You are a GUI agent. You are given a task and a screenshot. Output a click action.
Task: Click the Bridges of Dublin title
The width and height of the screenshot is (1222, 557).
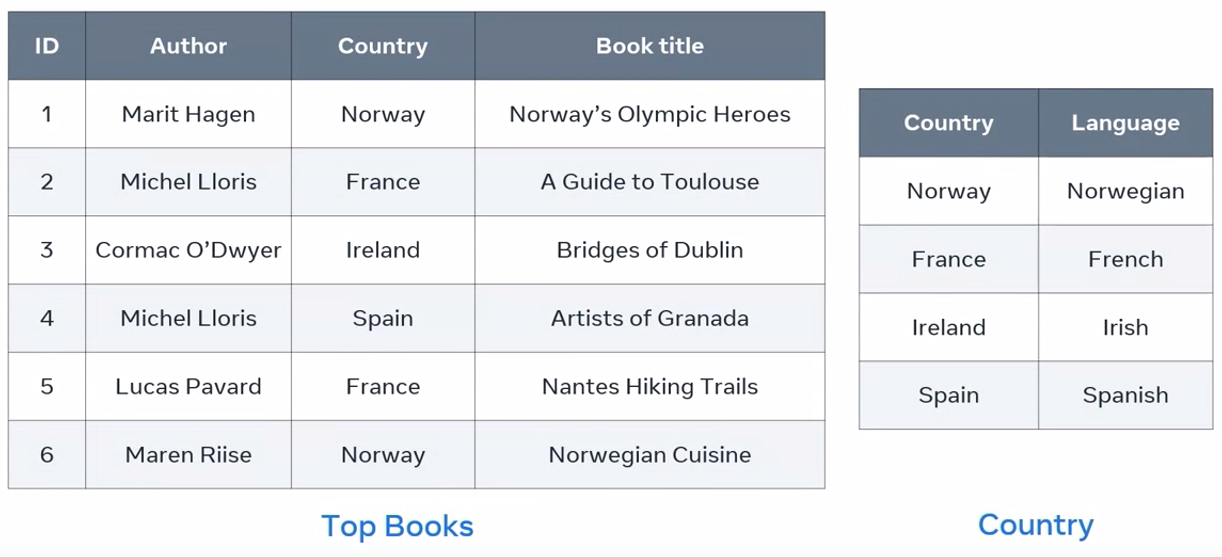pyautogui.click(x=649, y=250)
